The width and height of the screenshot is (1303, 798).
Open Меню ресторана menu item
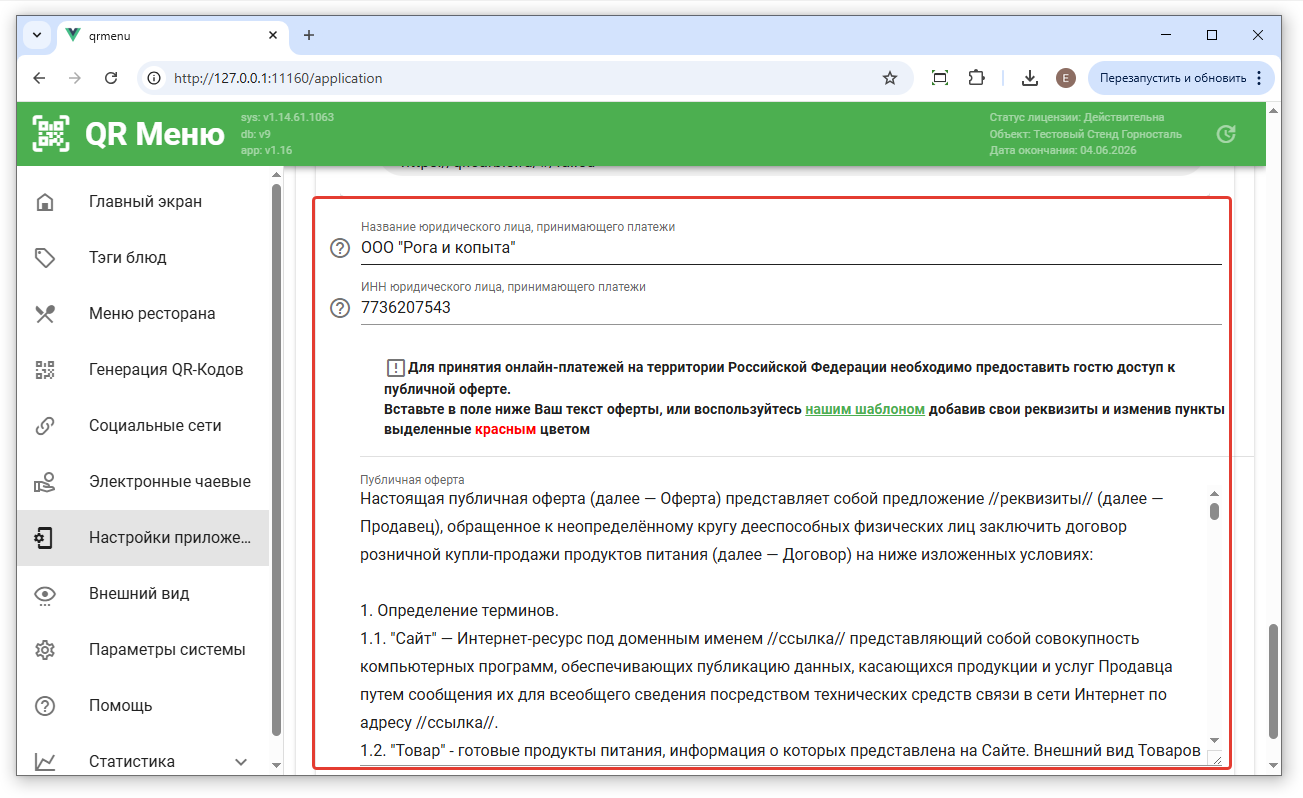tap(143, 314)
